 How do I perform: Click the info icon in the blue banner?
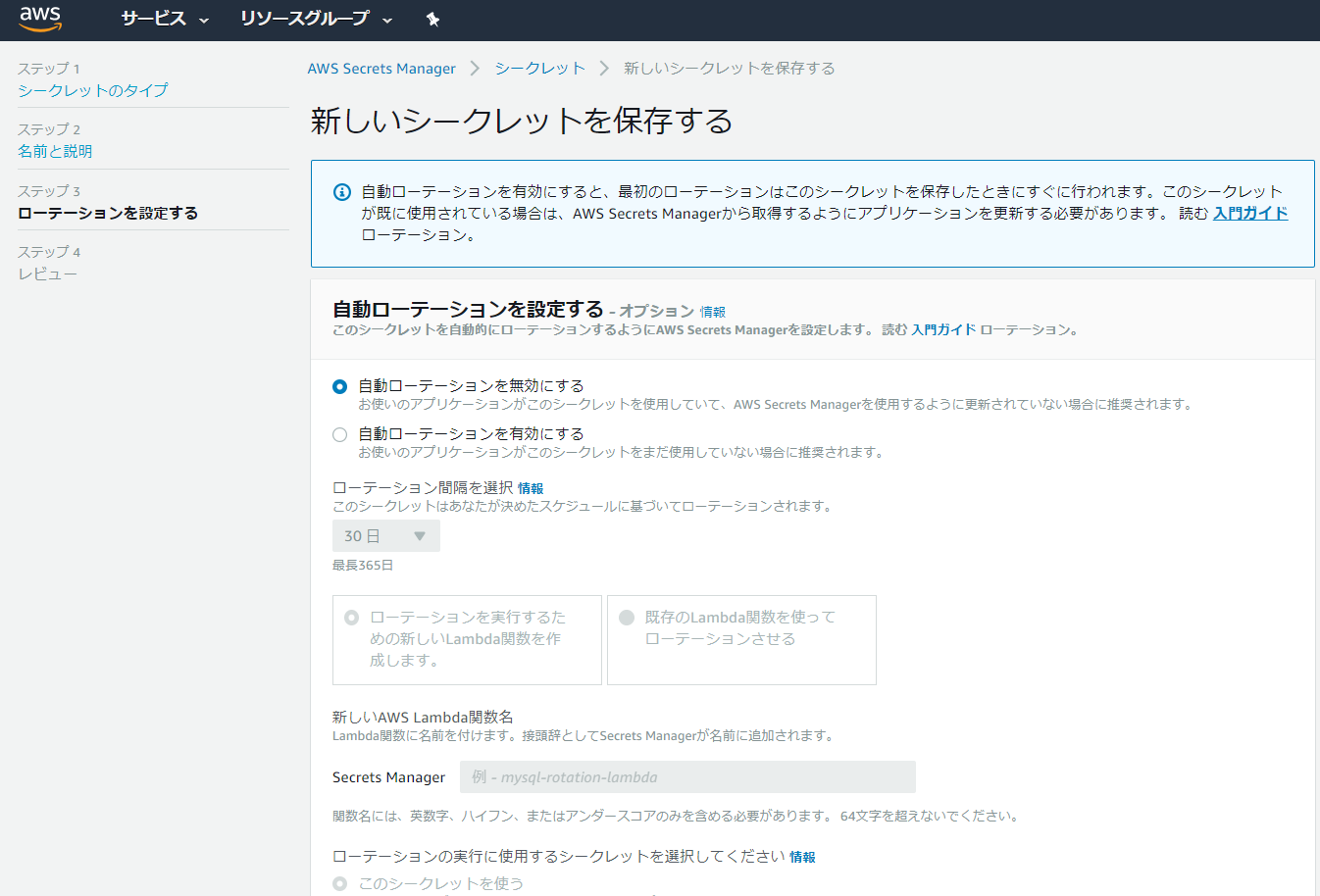pos(338,192)
